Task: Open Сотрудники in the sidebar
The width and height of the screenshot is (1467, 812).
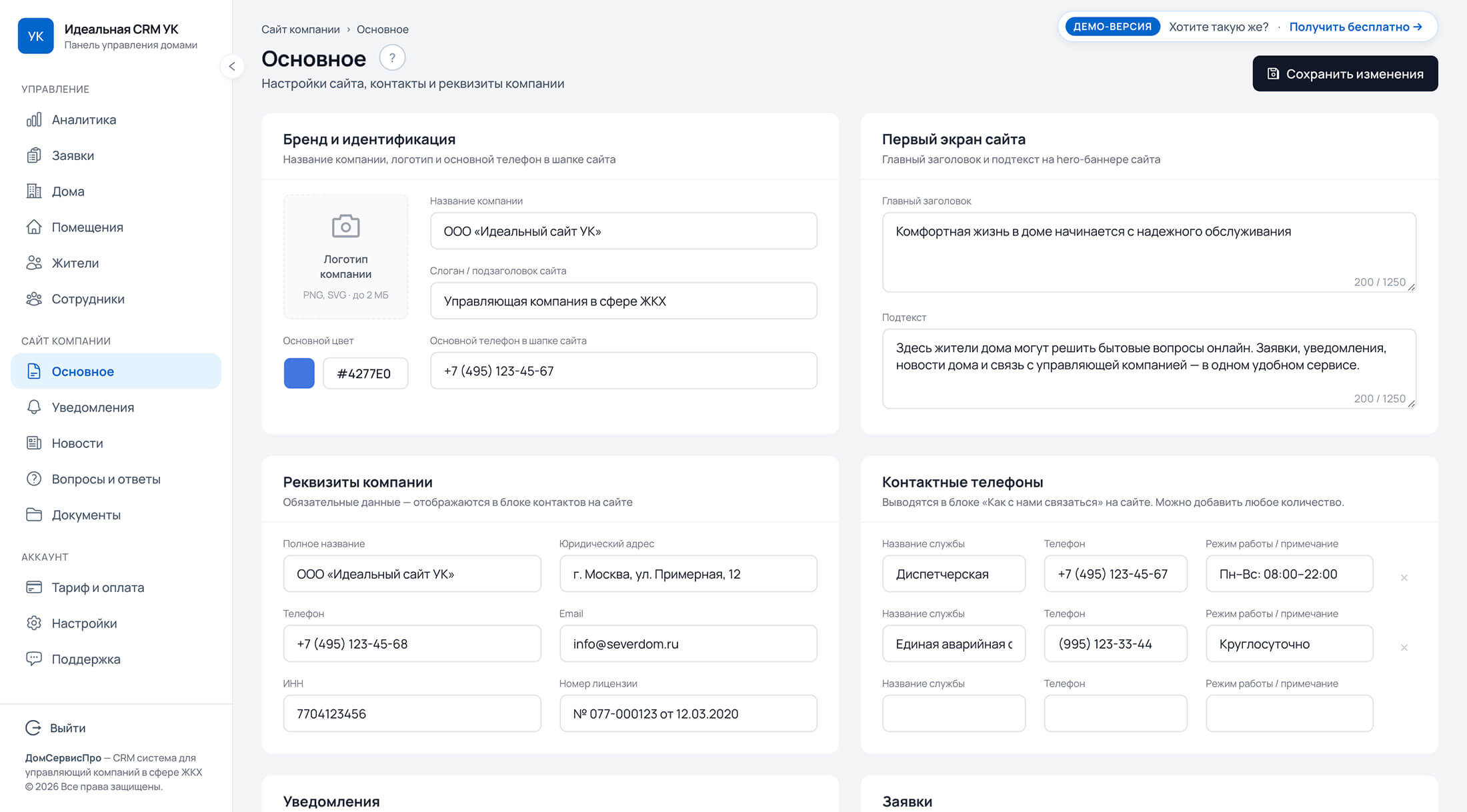Action: coord(116,299)
